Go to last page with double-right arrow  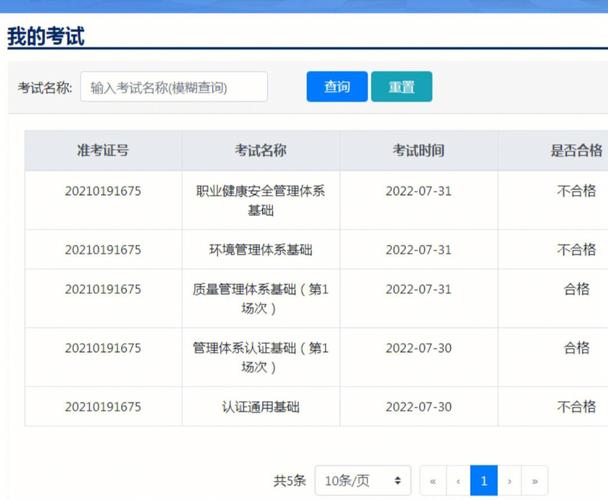click(x=535, y=481)
